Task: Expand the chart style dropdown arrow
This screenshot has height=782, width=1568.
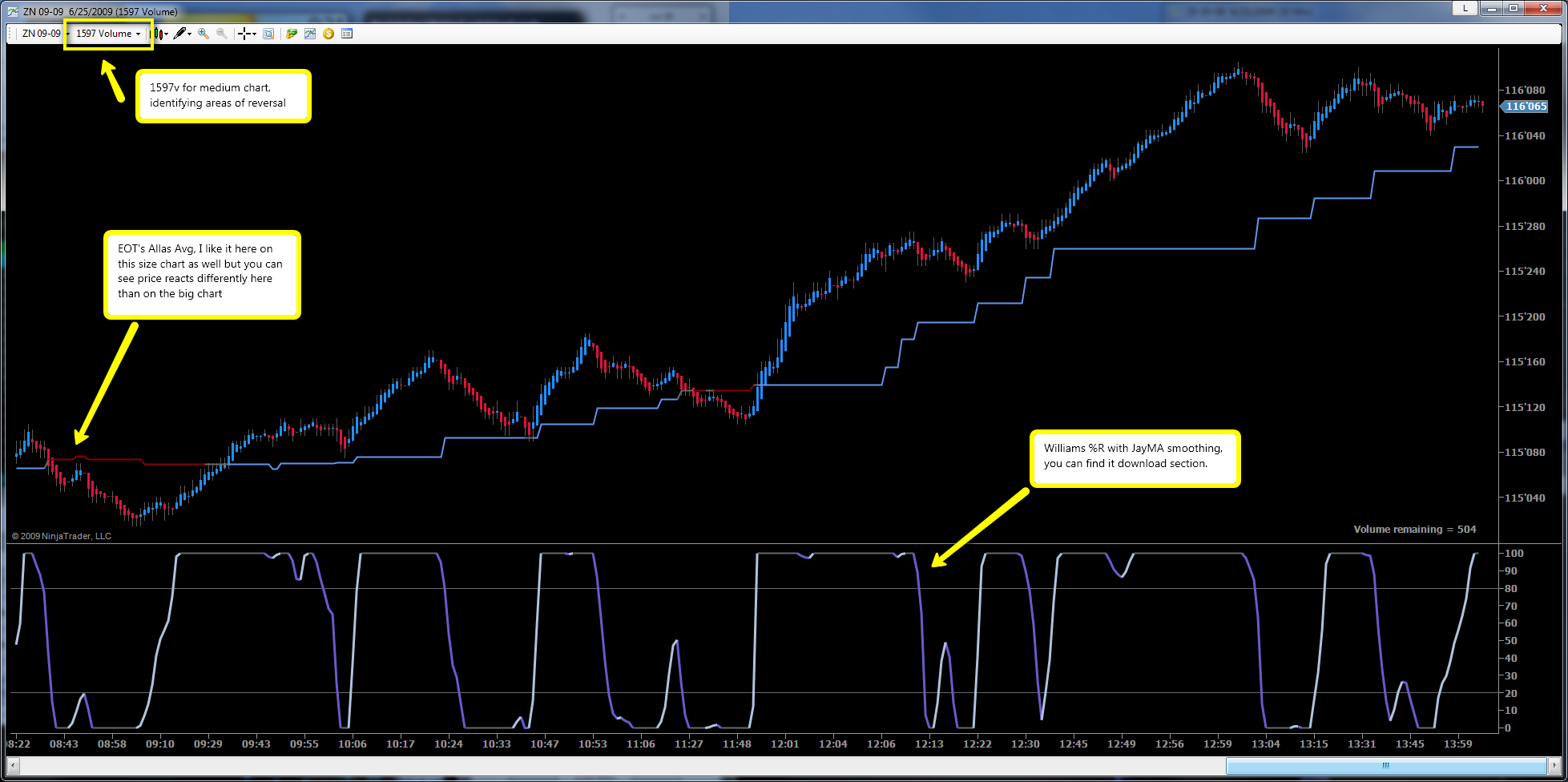Action: point(167,34)
